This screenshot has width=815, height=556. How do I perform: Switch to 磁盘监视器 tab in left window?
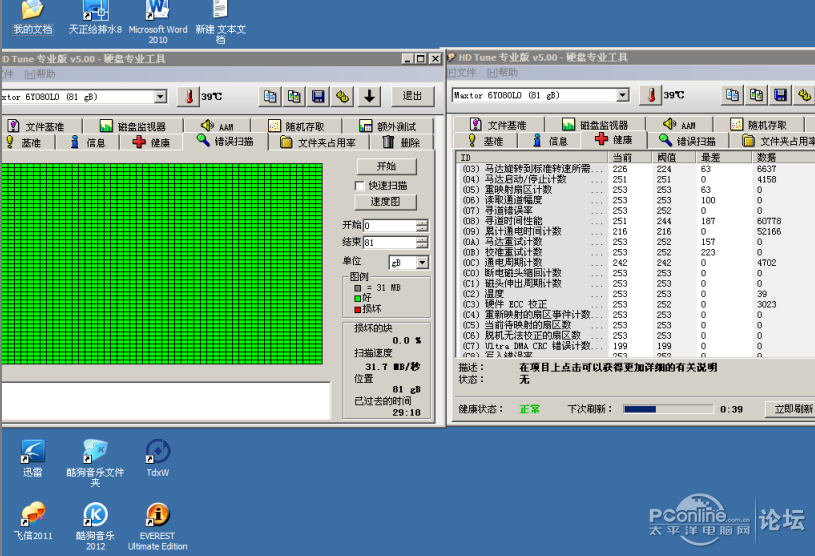click(134, 126)
